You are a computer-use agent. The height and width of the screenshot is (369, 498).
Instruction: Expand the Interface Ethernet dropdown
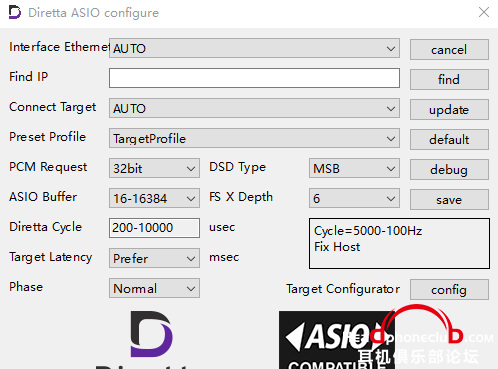coord(254,48)
